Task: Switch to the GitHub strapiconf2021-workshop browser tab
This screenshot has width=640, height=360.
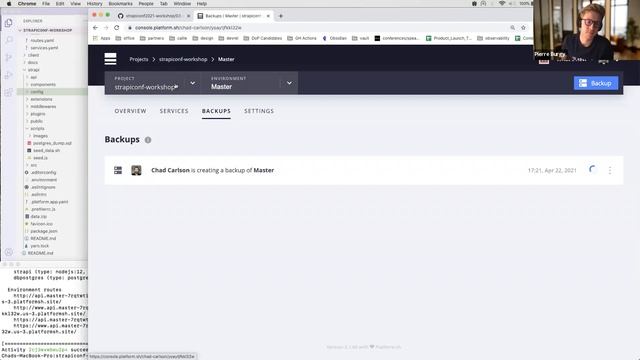Action: point(153,16)
